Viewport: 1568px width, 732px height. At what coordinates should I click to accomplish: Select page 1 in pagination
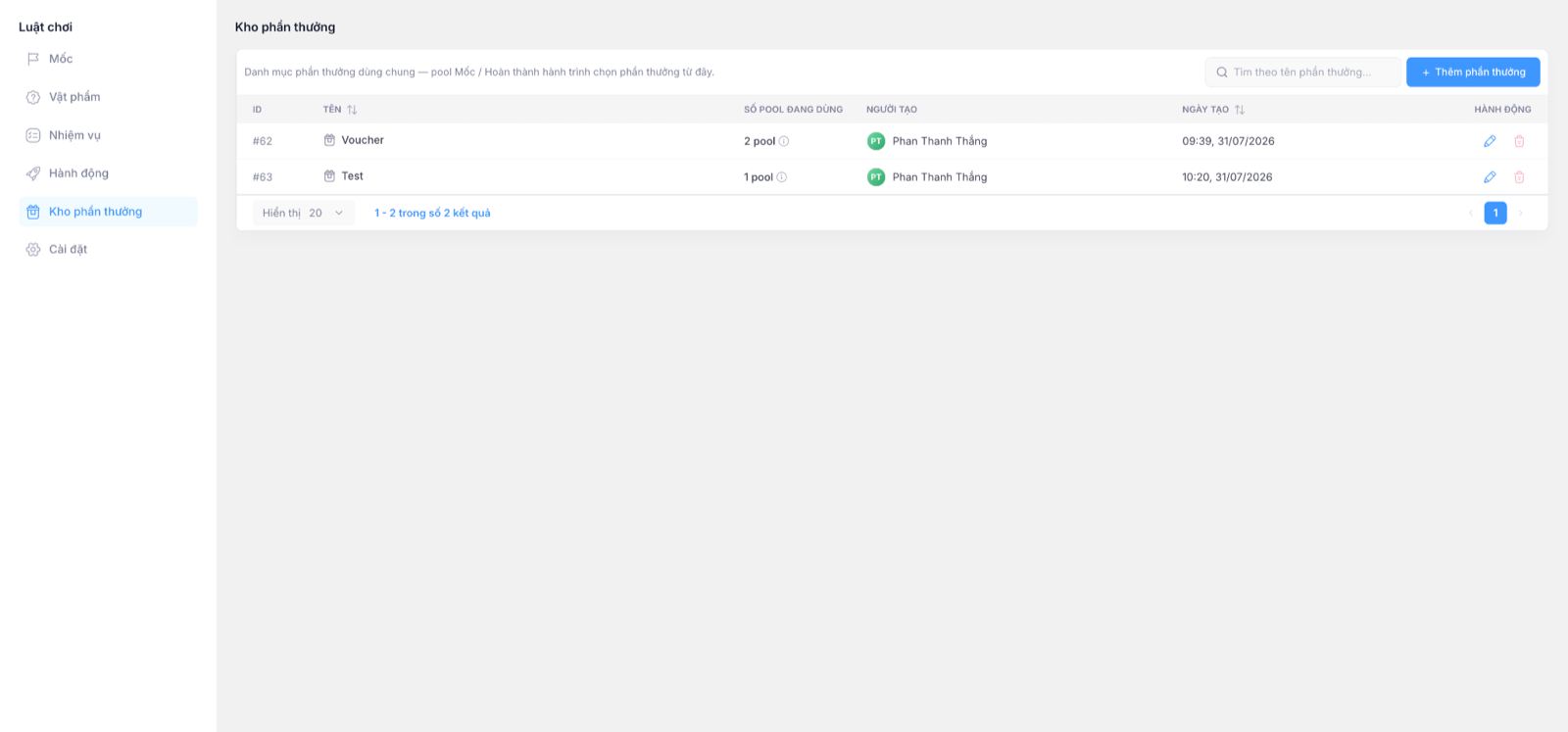[x=1495, y=213]
